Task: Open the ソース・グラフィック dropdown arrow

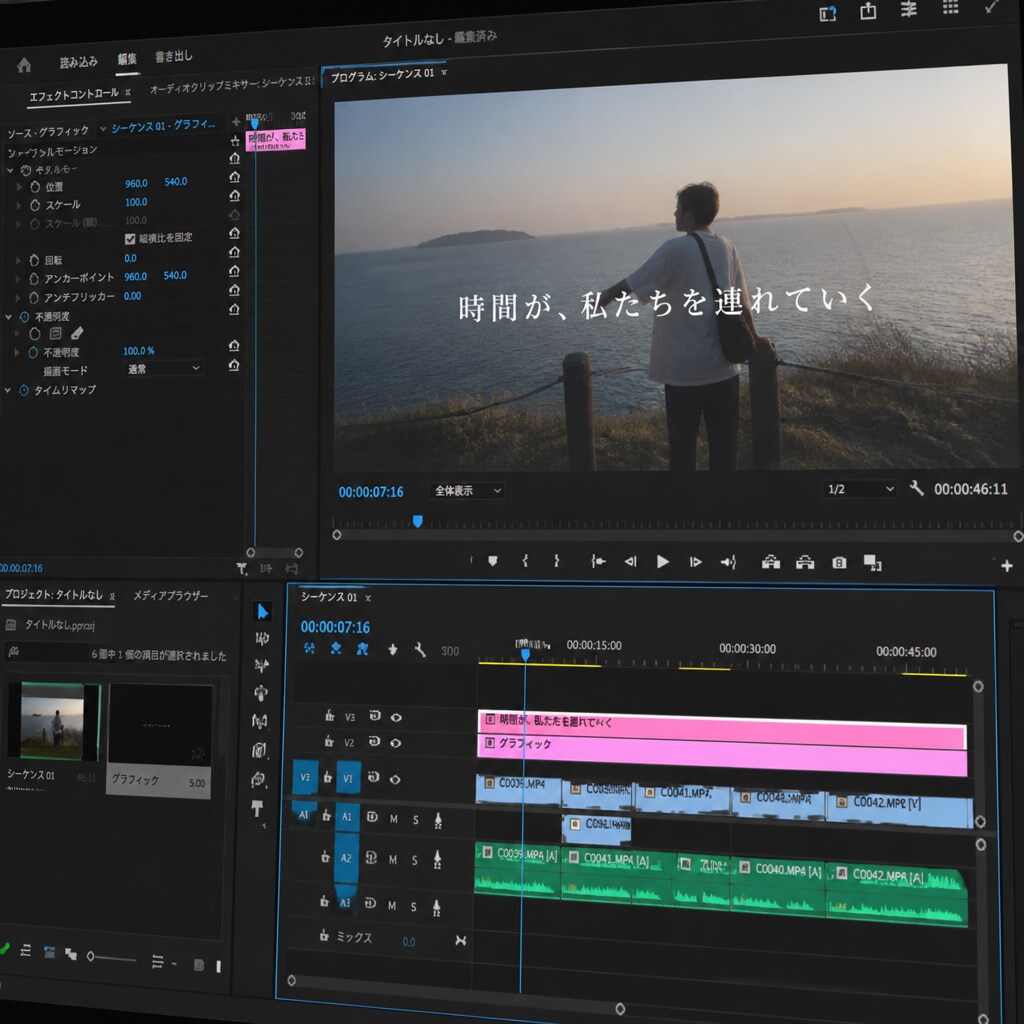Action: 103,129
